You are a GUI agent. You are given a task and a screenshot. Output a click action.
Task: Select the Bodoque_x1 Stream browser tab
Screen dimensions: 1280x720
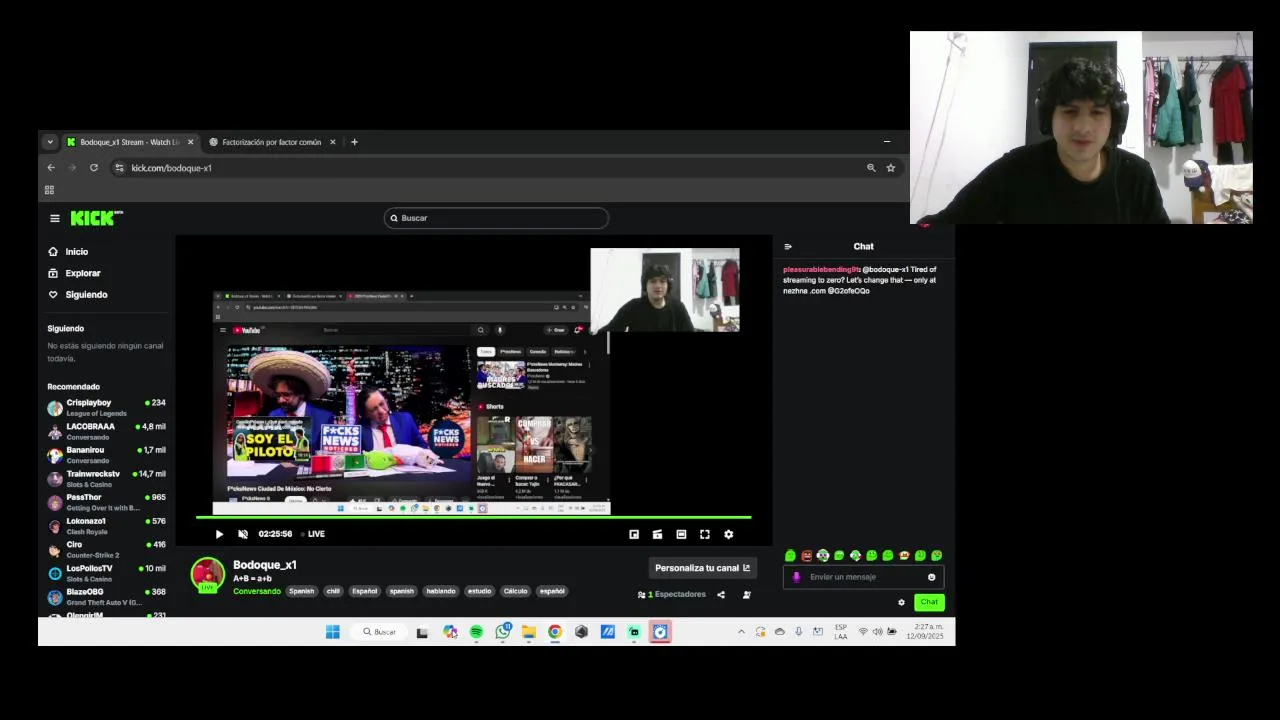tap(129, 142)
